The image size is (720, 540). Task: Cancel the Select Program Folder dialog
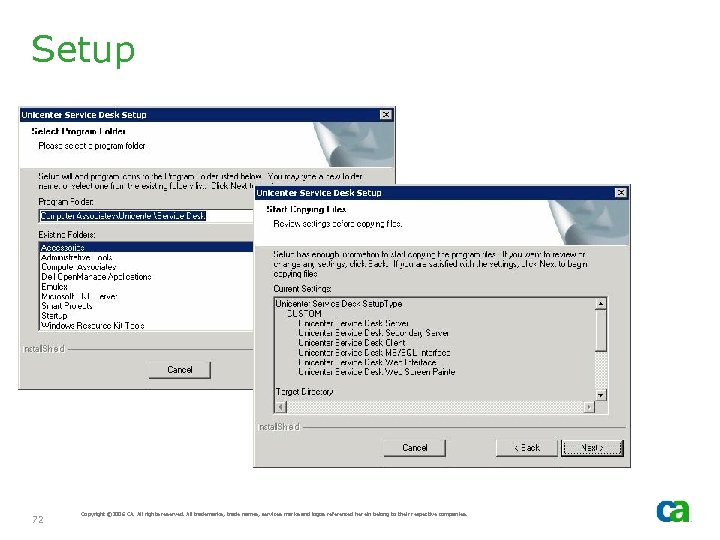(180, 370)
